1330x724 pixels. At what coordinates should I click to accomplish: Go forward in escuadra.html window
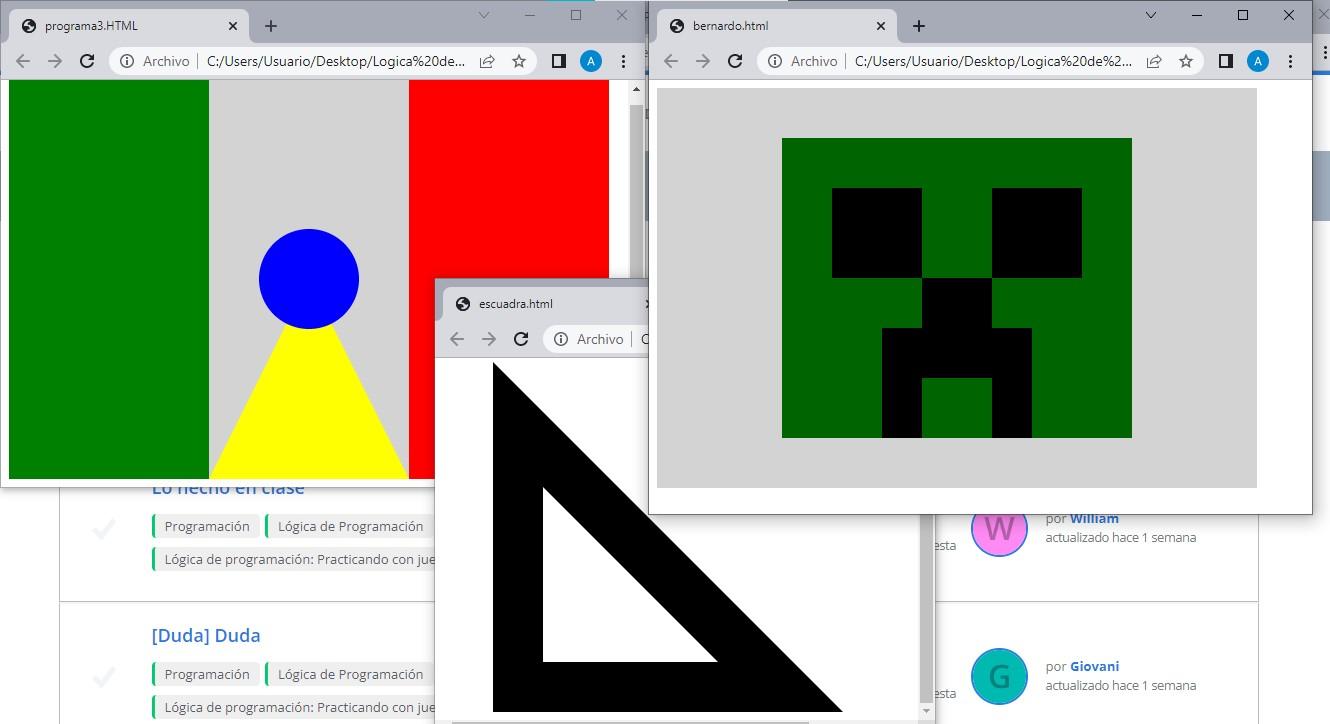click(489, 339)
